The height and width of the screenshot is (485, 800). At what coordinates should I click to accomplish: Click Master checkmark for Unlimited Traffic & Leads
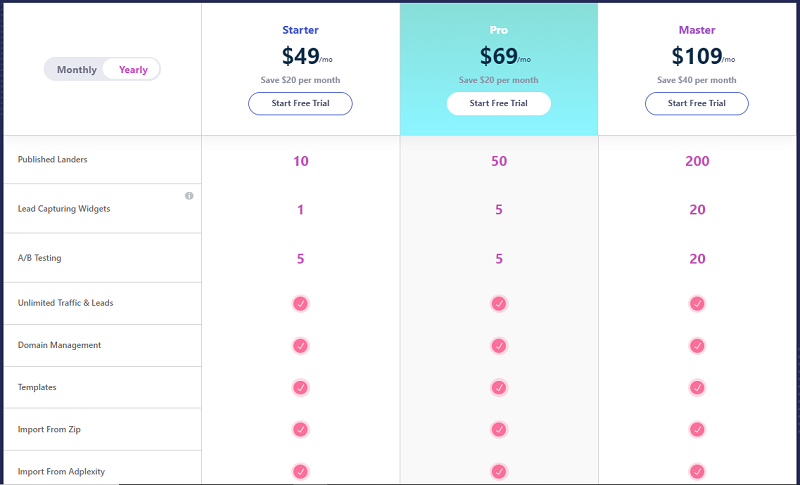tap(697, 303)
